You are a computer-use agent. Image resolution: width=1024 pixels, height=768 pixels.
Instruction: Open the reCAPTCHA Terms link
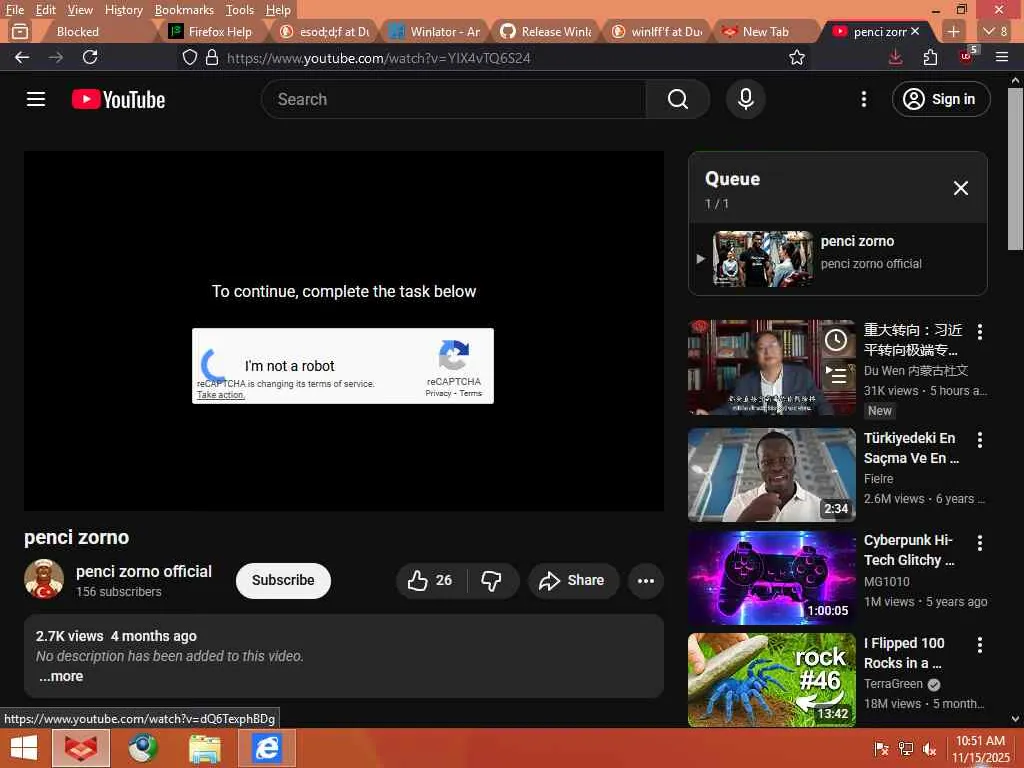point(470,393)
